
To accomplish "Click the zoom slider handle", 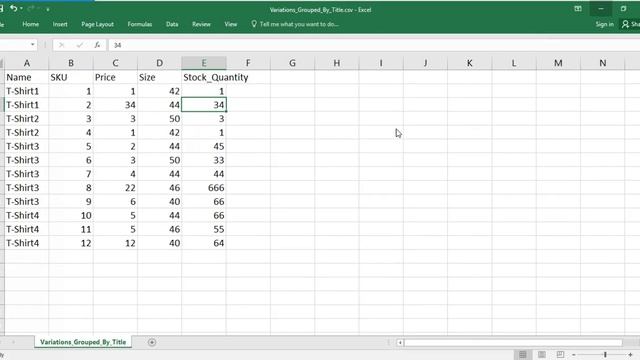I will click(605, 355).
